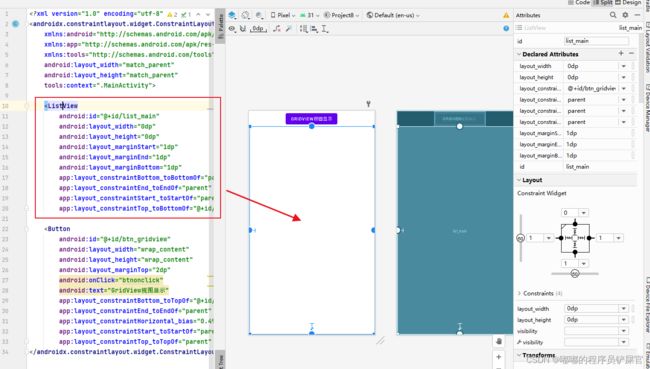Open the Align tool in layout toolbar
Image resolution: width=650 pixels, height=369 pixels.
coord(314,29)
